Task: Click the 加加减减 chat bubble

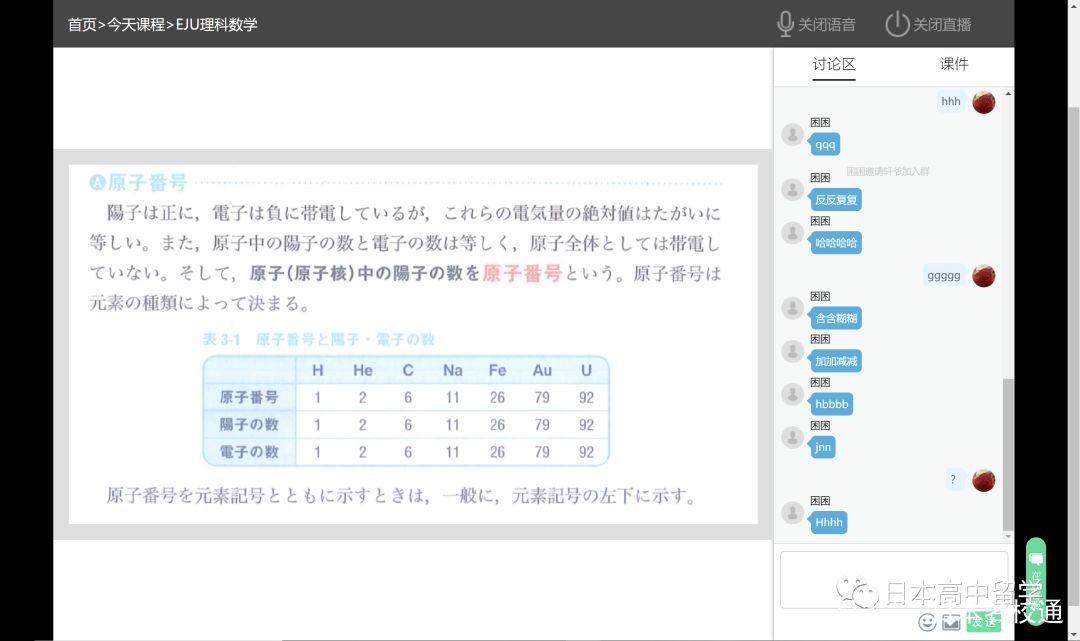Action: [x=836, y=361]
